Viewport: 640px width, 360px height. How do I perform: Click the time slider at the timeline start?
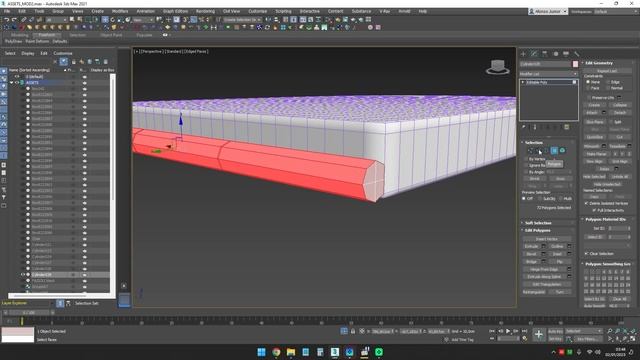(29, 313)
